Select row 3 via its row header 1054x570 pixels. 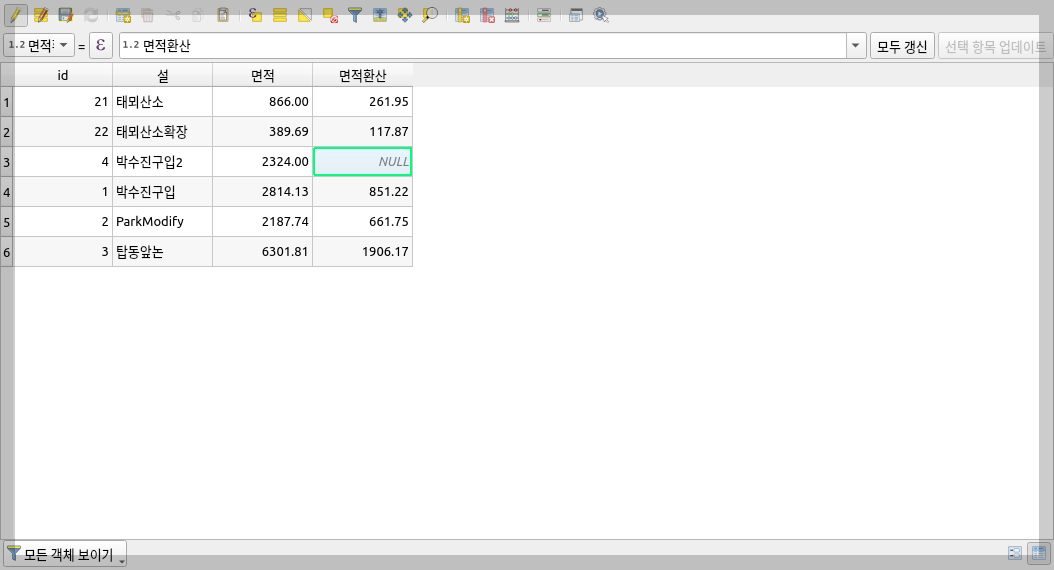[x=7, y=162]
